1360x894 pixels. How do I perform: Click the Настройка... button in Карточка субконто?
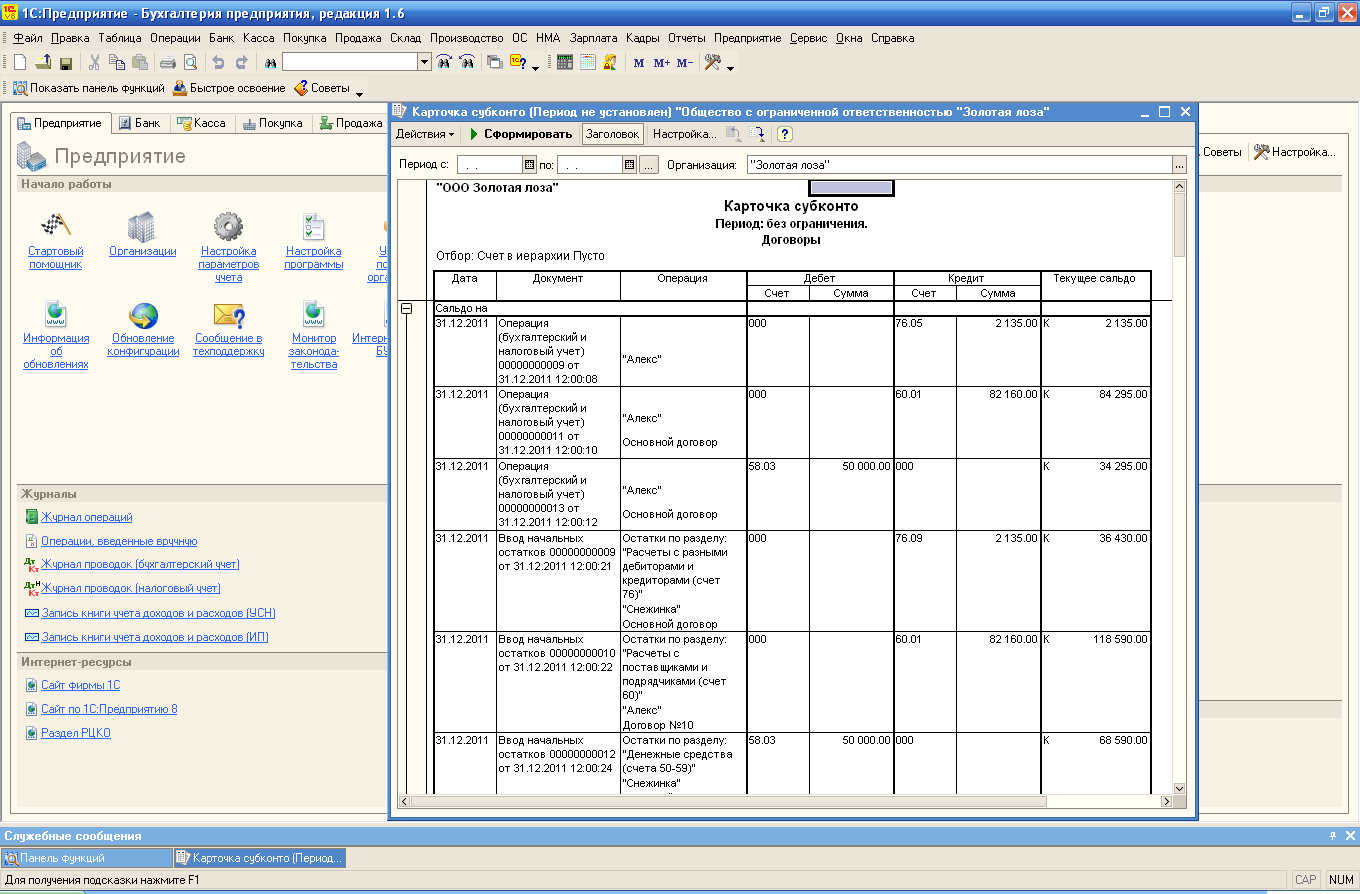coord(684,134)
